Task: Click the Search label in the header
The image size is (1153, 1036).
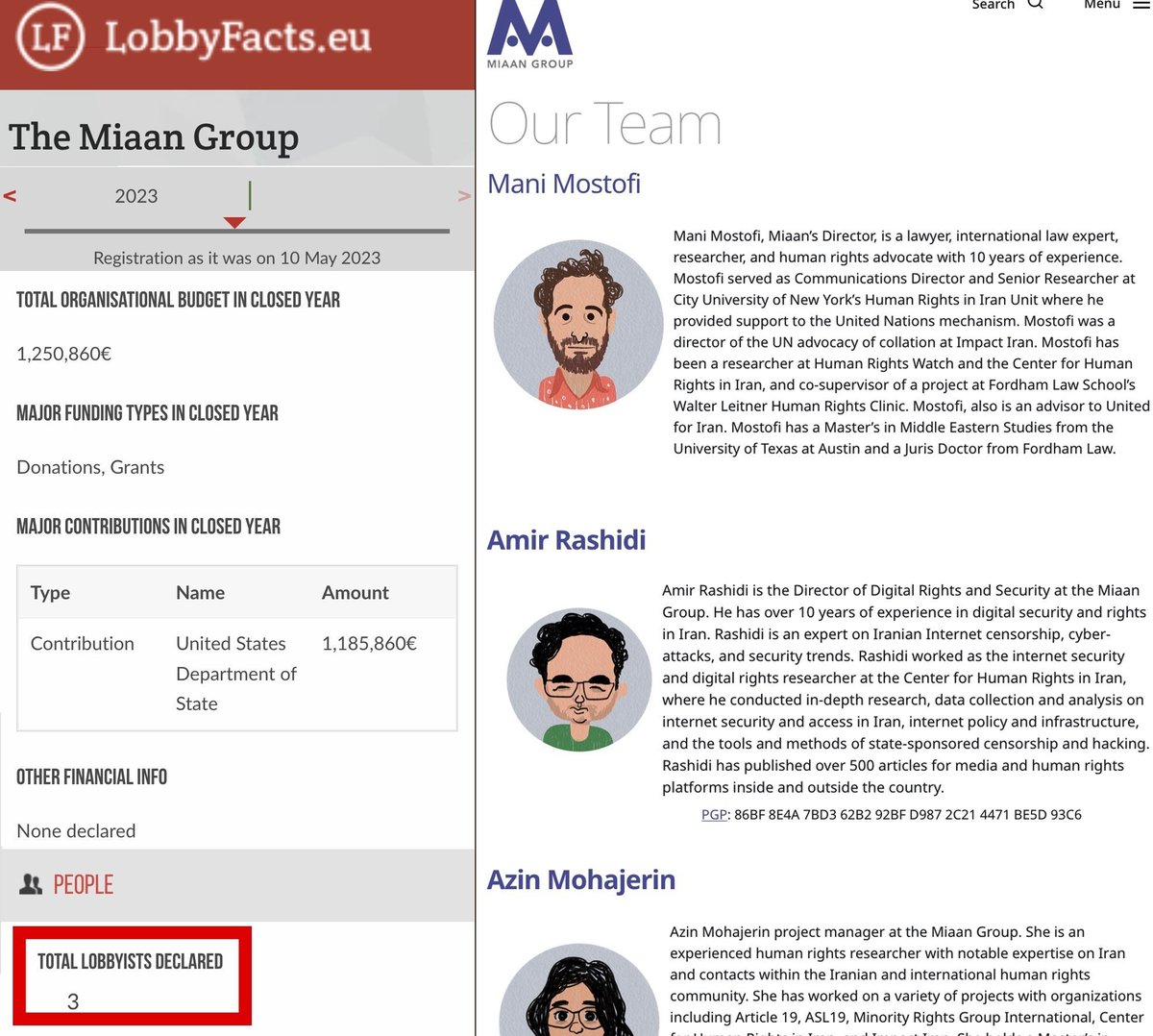Action: tap(994, 5)
